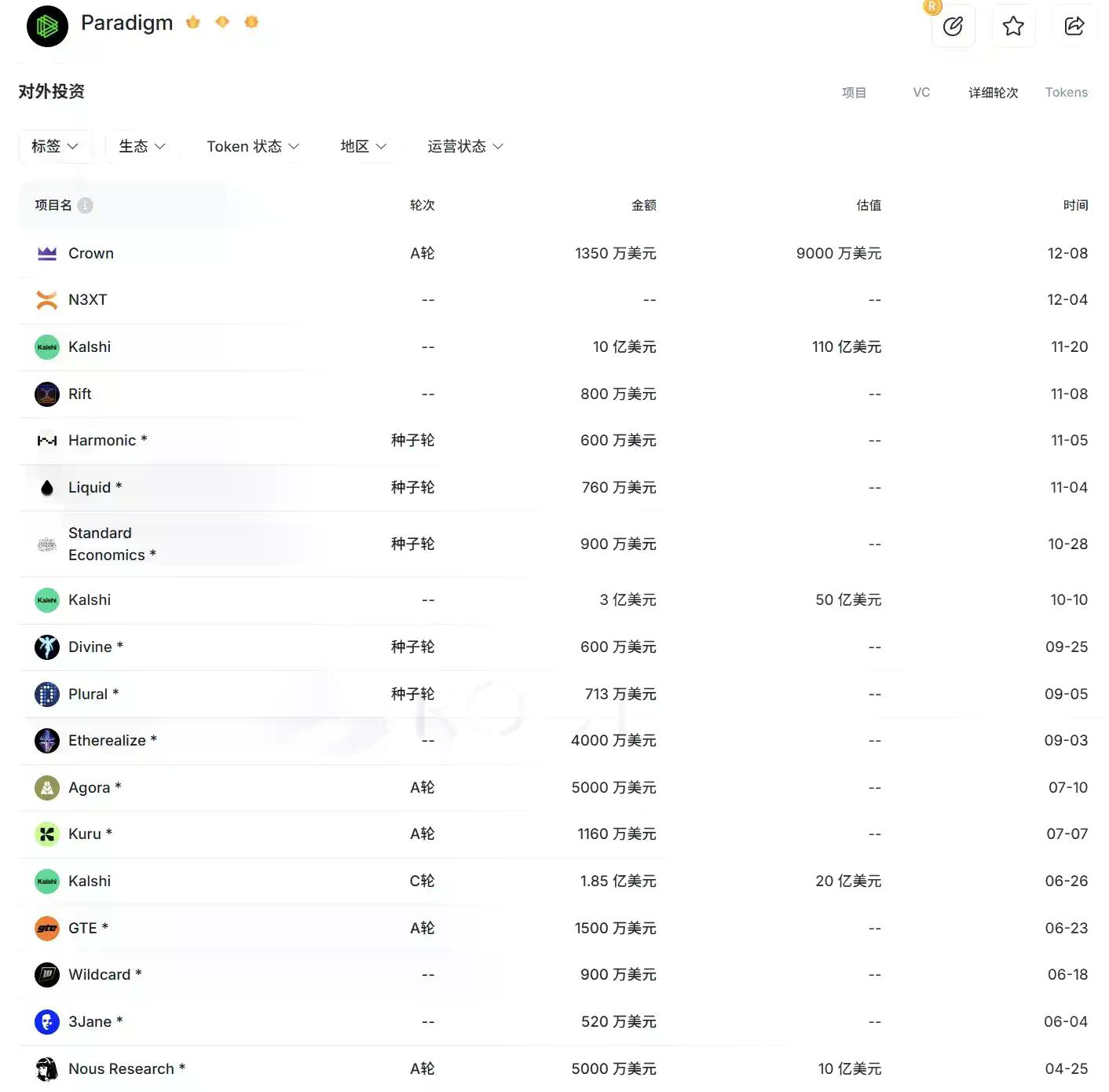Click the 轮次 column header
This screenshot has width=1109, height=1092.
[422, 205]
